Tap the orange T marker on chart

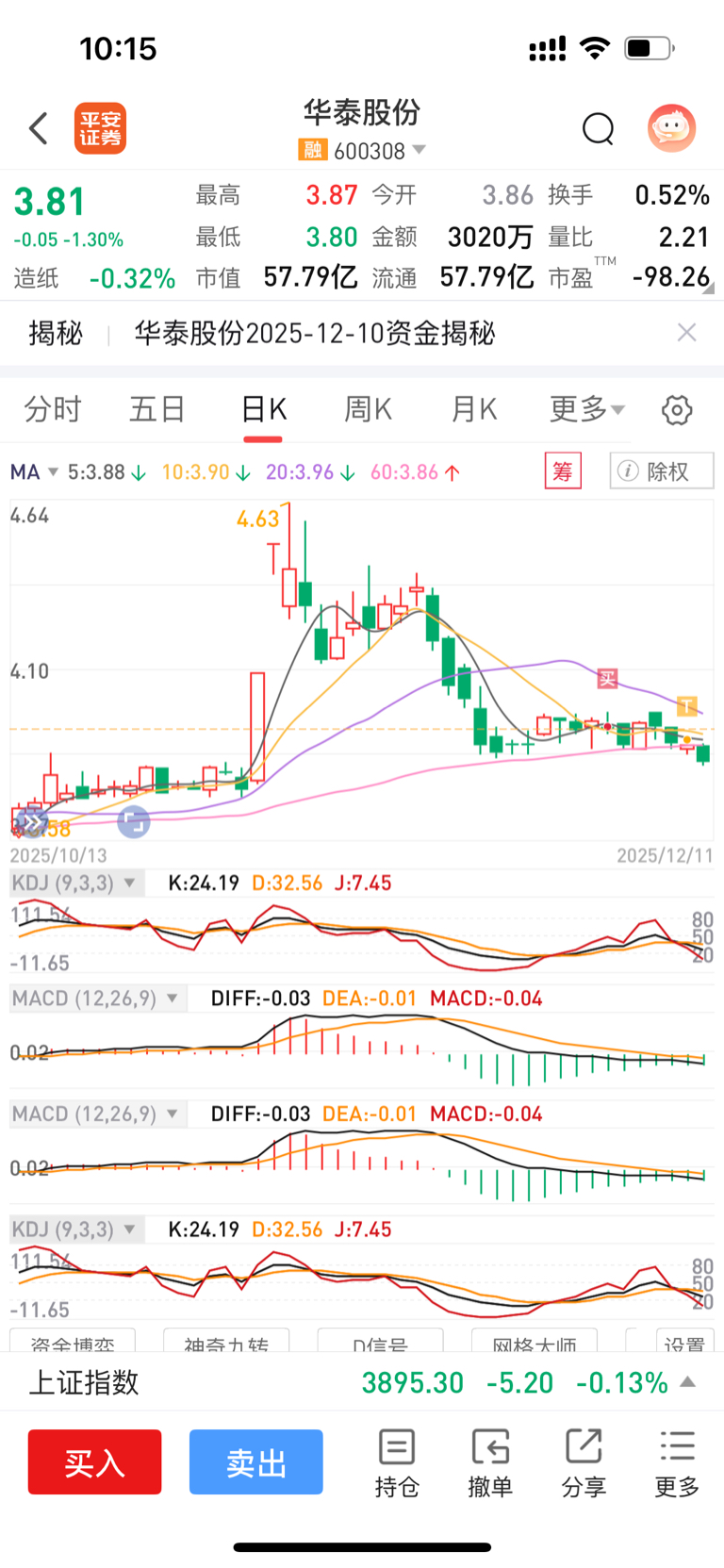tap(687, 705)
